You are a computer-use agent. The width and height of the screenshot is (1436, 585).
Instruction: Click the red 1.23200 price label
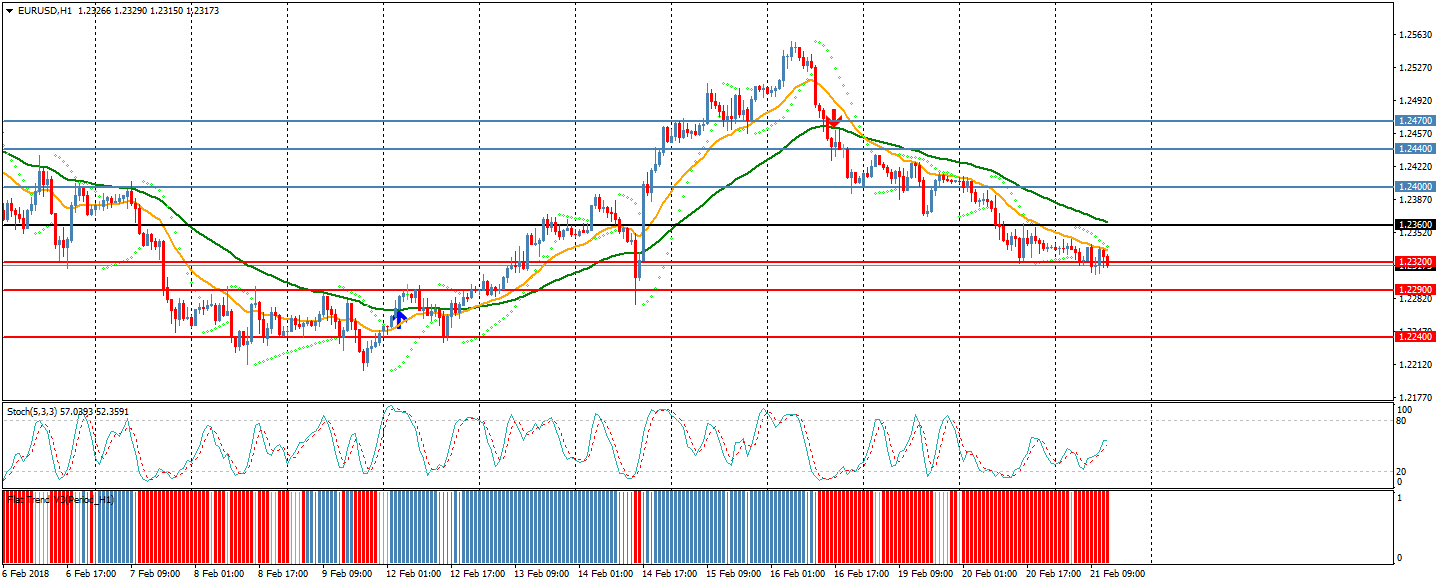[1415, 262]
